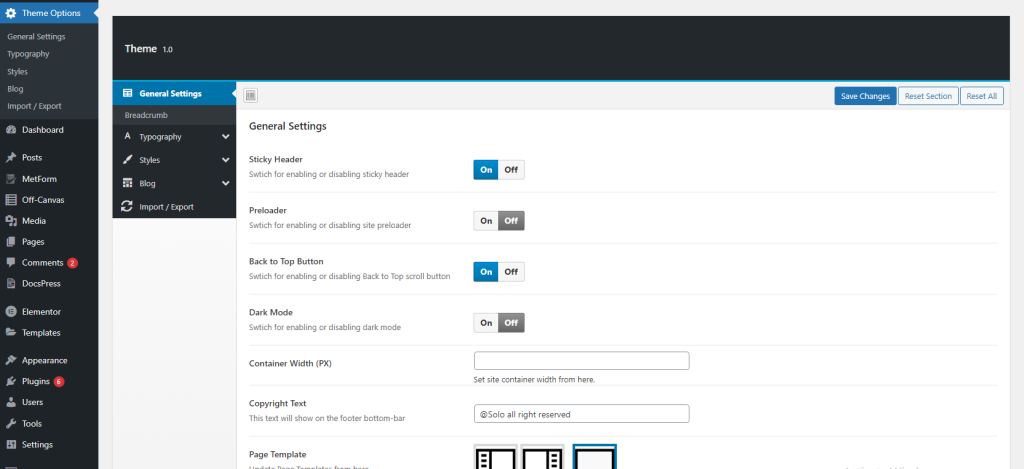Screen dimensions: 1024x469
Task: Click the Reset Section button
Action: tap(926, 96)
